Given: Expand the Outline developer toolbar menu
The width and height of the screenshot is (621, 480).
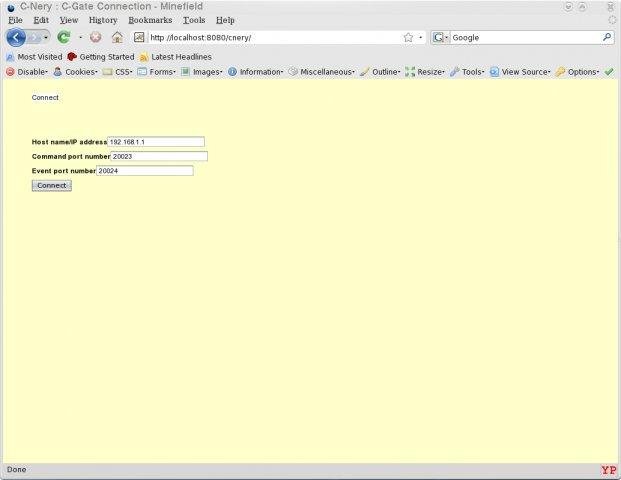Looking at the screenshot, I should pos(380,72).
